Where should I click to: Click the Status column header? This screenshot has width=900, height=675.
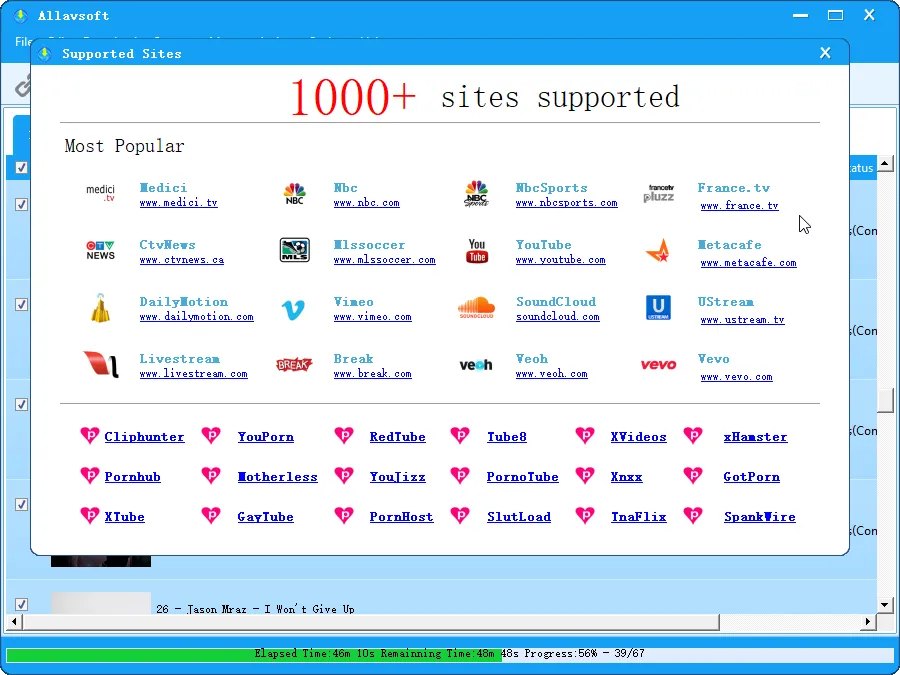tap(862, 168)
